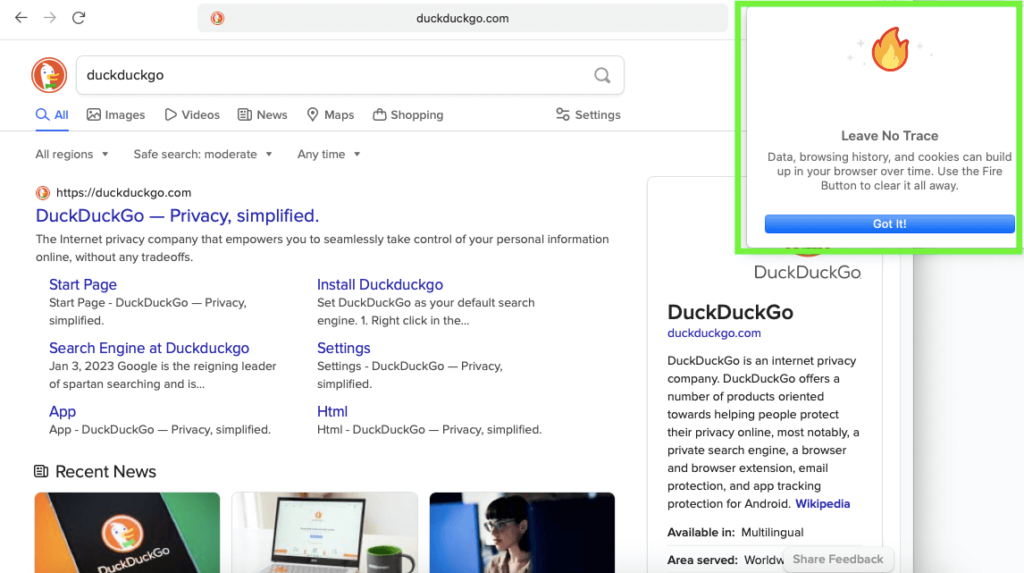Open the Settings menu in tab bar
Viewport: 1024px width, 573px height.
[x=588, y=115]
